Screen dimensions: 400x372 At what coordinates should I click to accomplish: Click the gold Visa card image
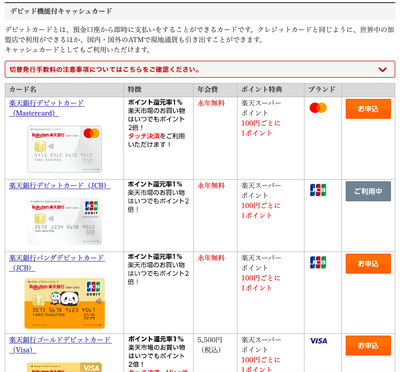point(64,367)
